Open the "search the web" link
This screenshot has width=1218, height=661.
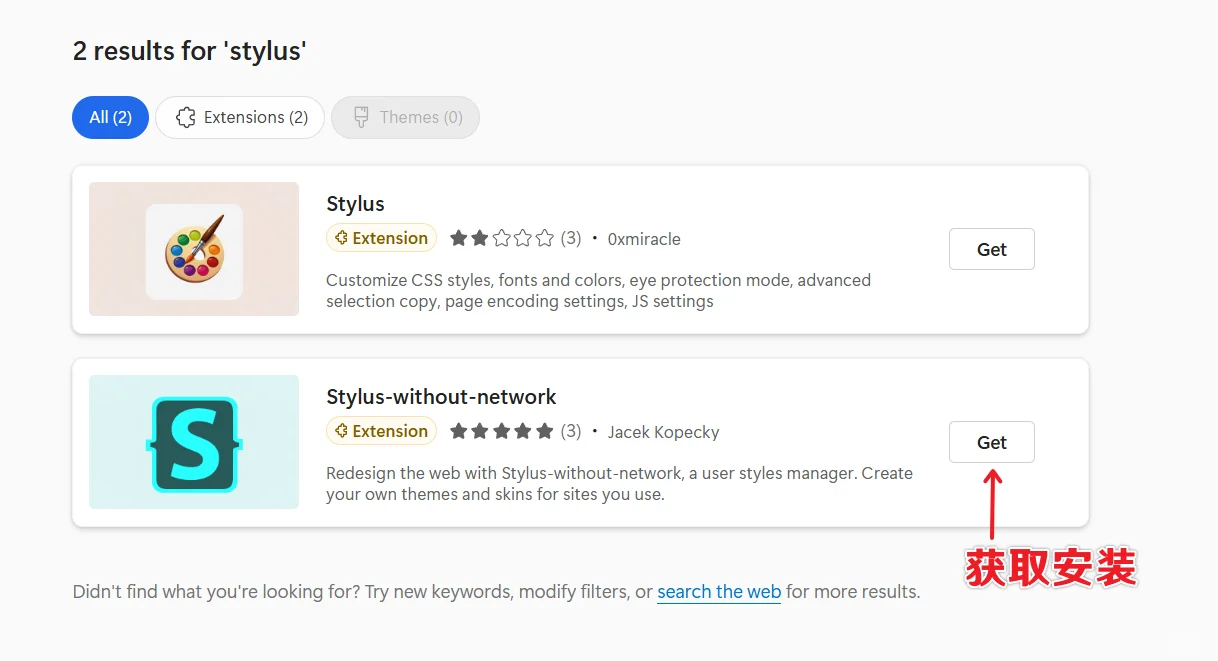point(719,591)
